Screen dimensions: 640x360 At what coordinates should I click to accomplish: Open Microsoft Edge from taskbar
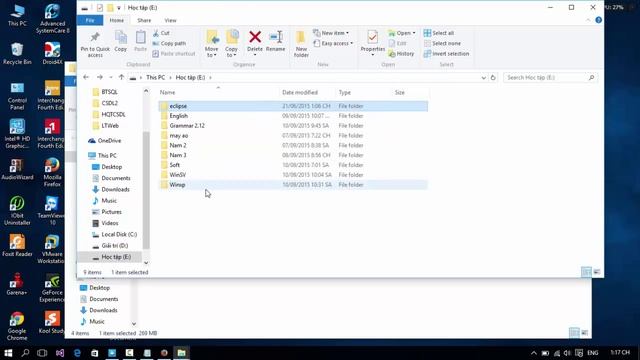pos(77,353)
